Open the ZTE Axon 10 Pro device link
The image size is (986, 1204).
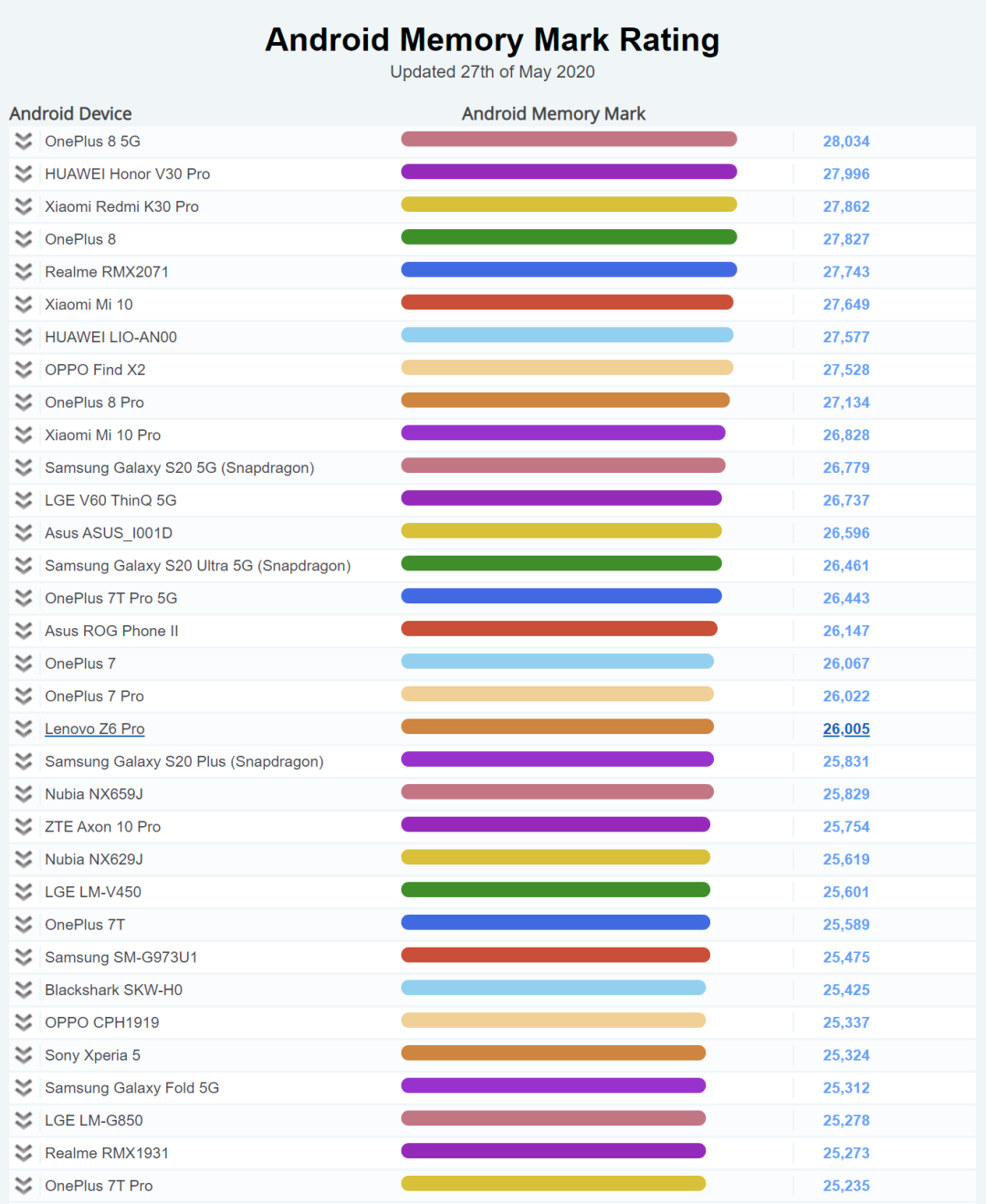pyautogui.click(x=103, y=827)
